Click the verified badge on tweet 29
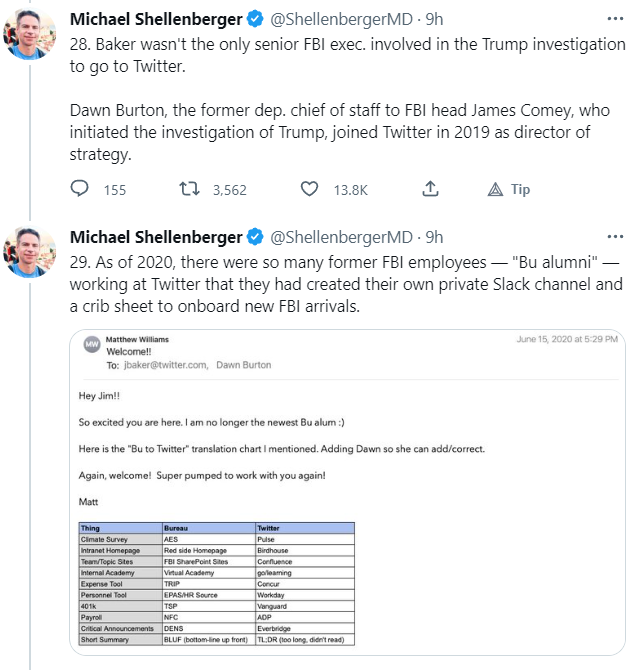 point(255,237)
